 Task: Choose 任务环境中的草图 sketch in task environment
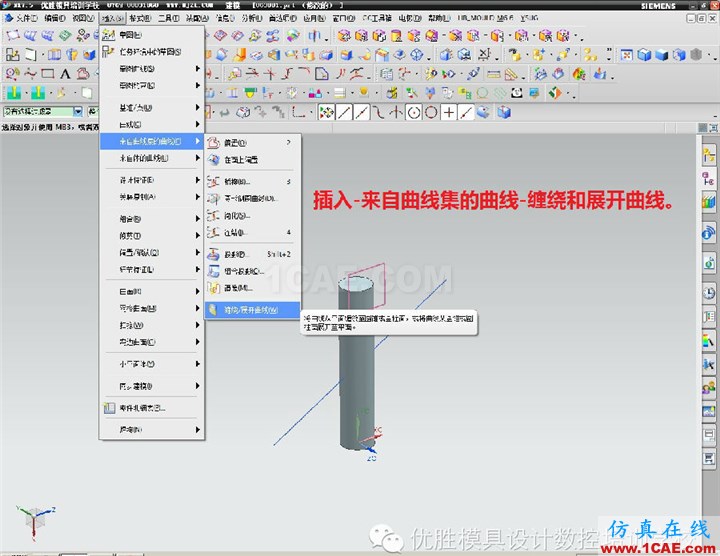(152, 52)
